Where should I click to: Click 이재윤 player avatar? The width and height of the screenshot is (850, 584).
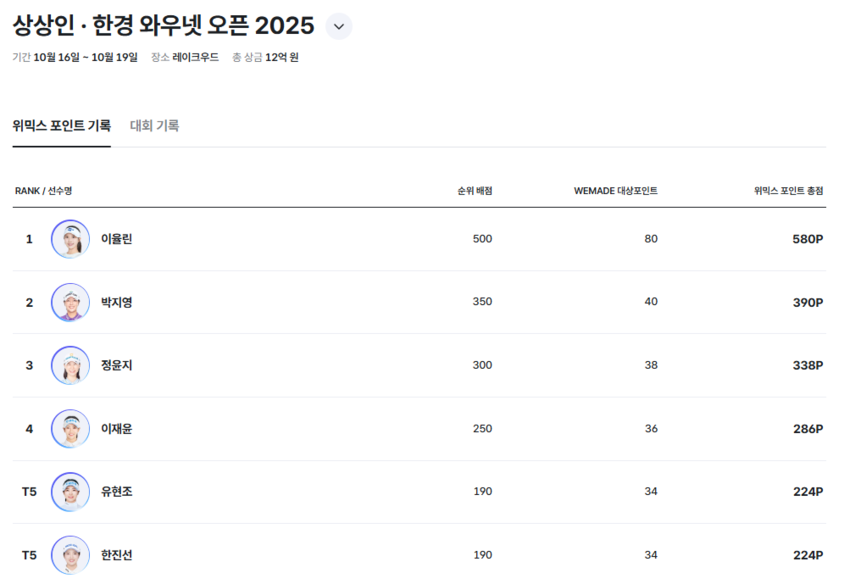pyautogui.click(x=70, y=428)
